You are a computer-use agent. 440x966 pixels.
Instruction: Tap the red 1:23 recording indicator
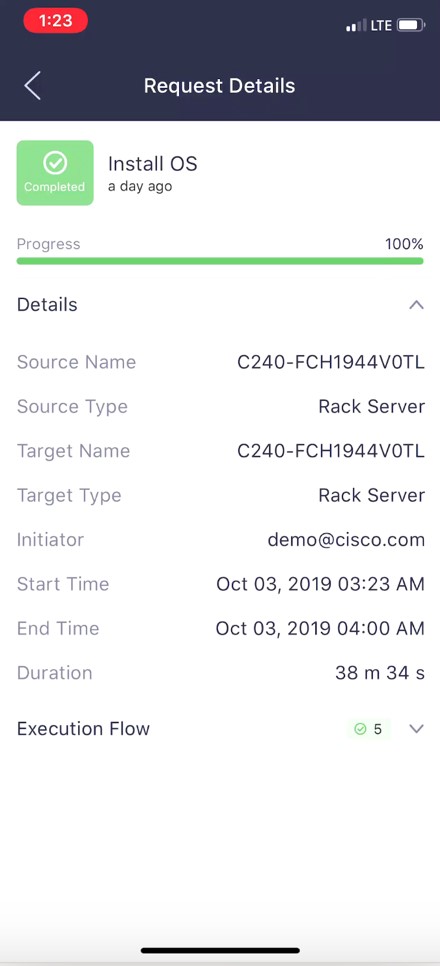tap(55, 21)
